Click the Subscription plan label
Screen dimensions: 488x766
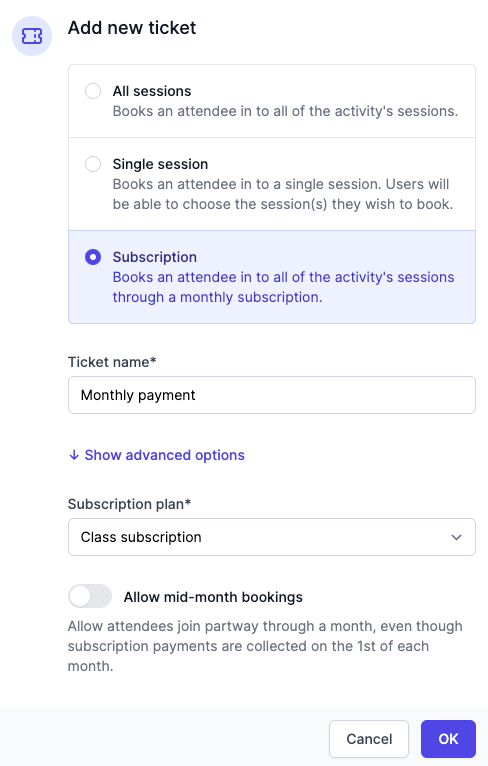tap(129, 504)
